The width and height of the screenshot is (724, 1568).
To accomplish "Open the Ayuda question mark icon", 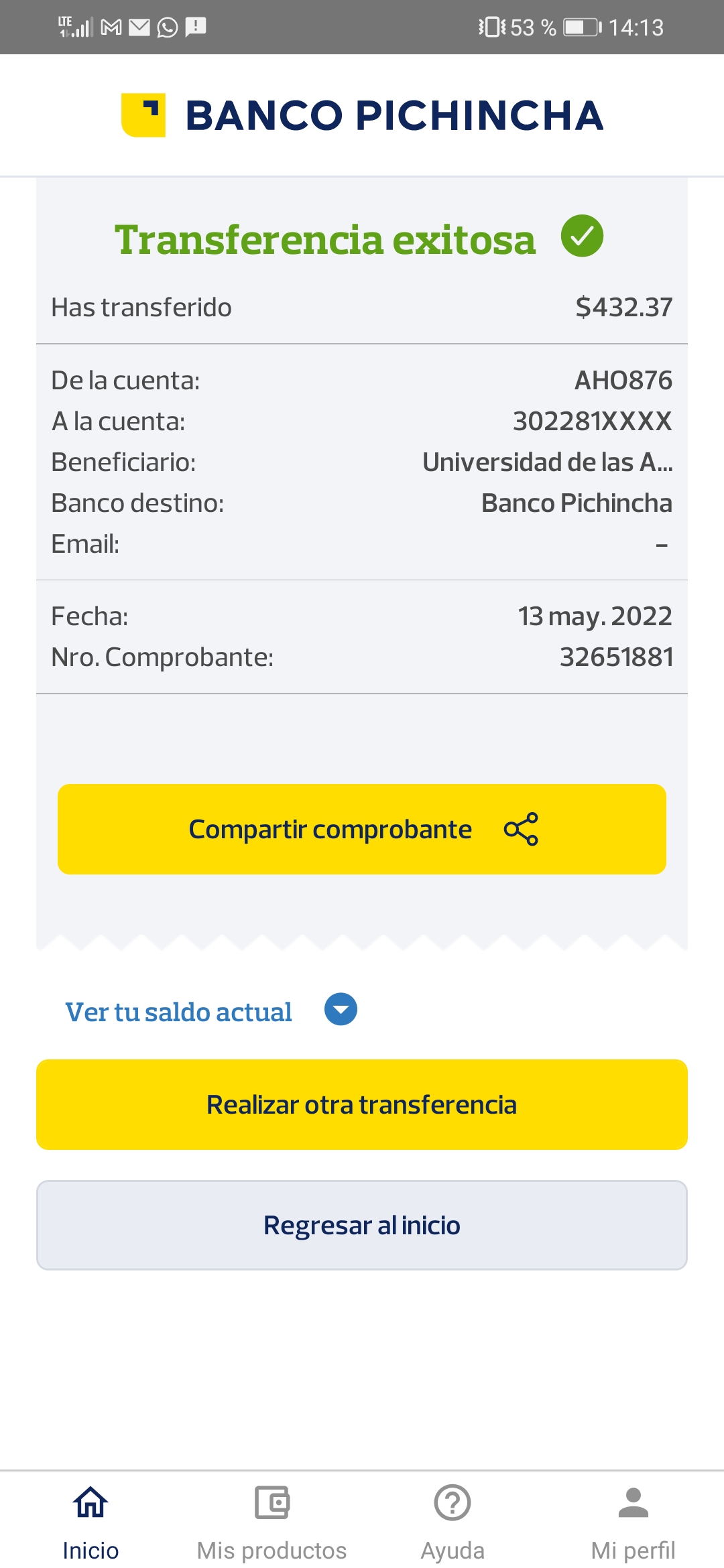I will [x=452, y=1502].
